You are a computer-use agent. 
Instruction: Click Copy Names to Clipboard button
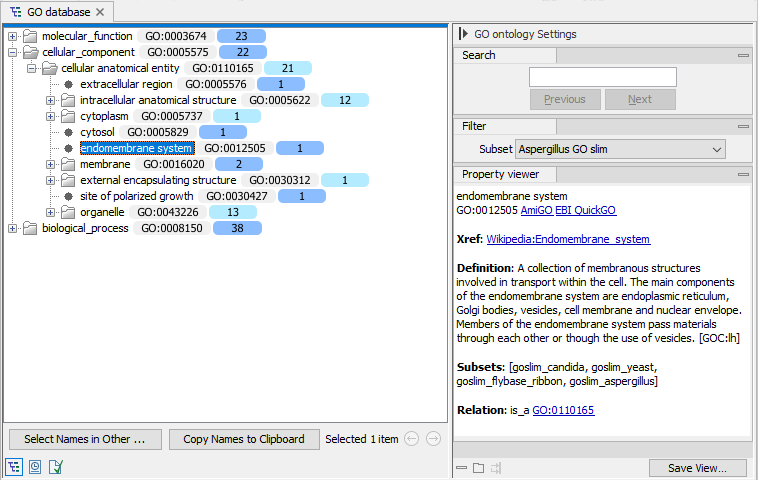[x=244, y=439]
